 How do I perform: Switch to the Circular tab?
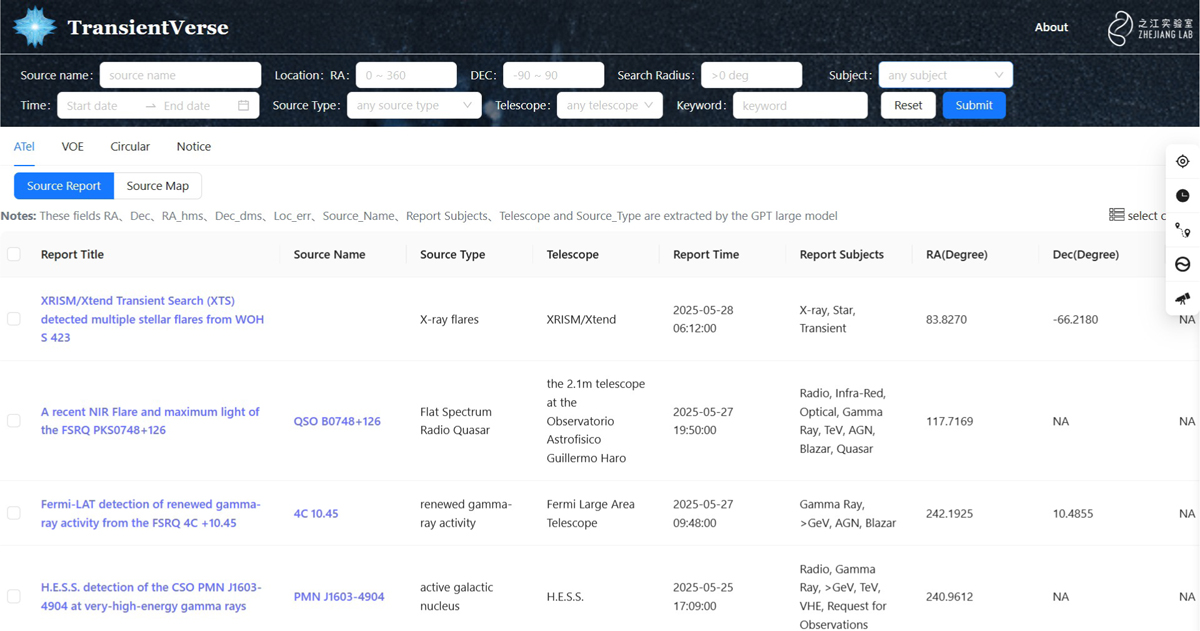[130, 146]
